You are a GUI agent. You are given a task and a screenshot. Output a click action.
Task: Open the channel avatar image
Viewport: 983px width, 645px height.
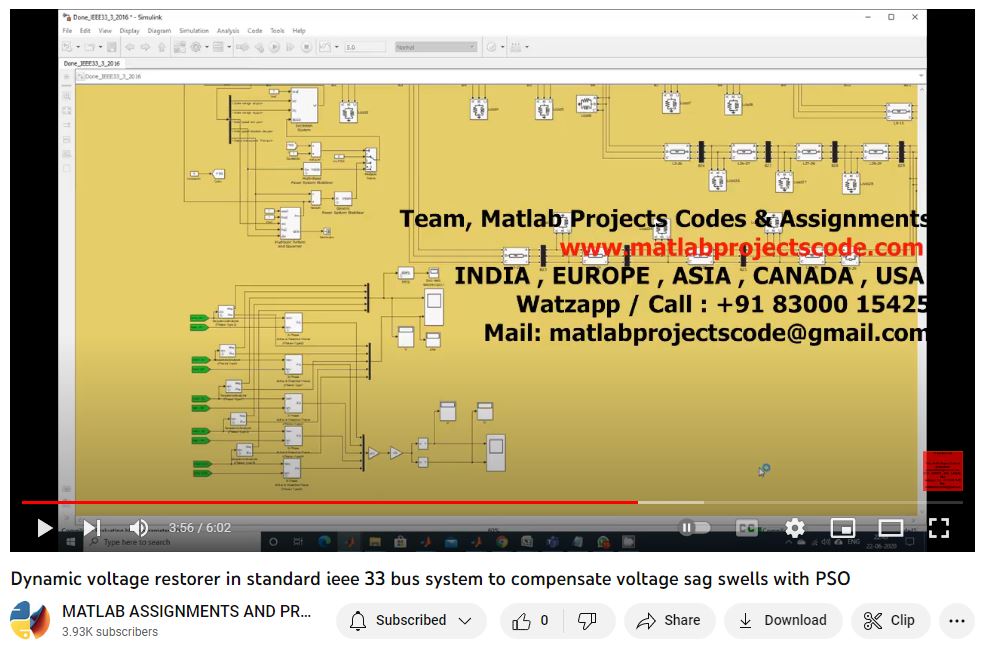click(x=30, y=620)
